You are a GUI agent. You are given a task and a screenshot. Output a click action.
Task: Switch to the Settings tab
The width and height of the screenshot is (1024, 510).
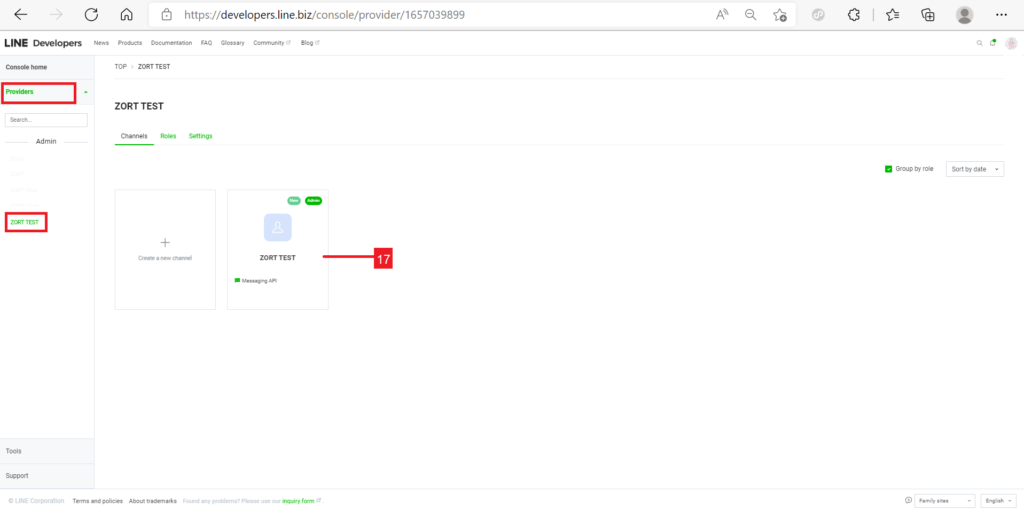point(200,136)
